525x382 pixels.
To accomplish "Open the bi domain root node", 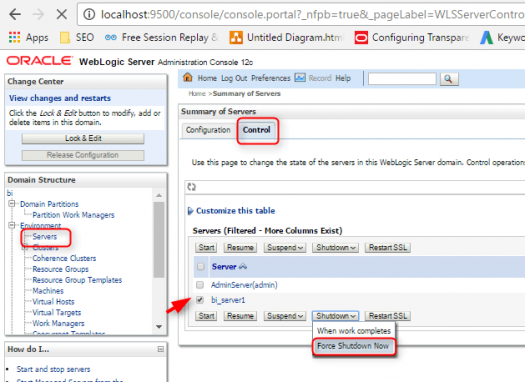I will [x=10, y=193].
